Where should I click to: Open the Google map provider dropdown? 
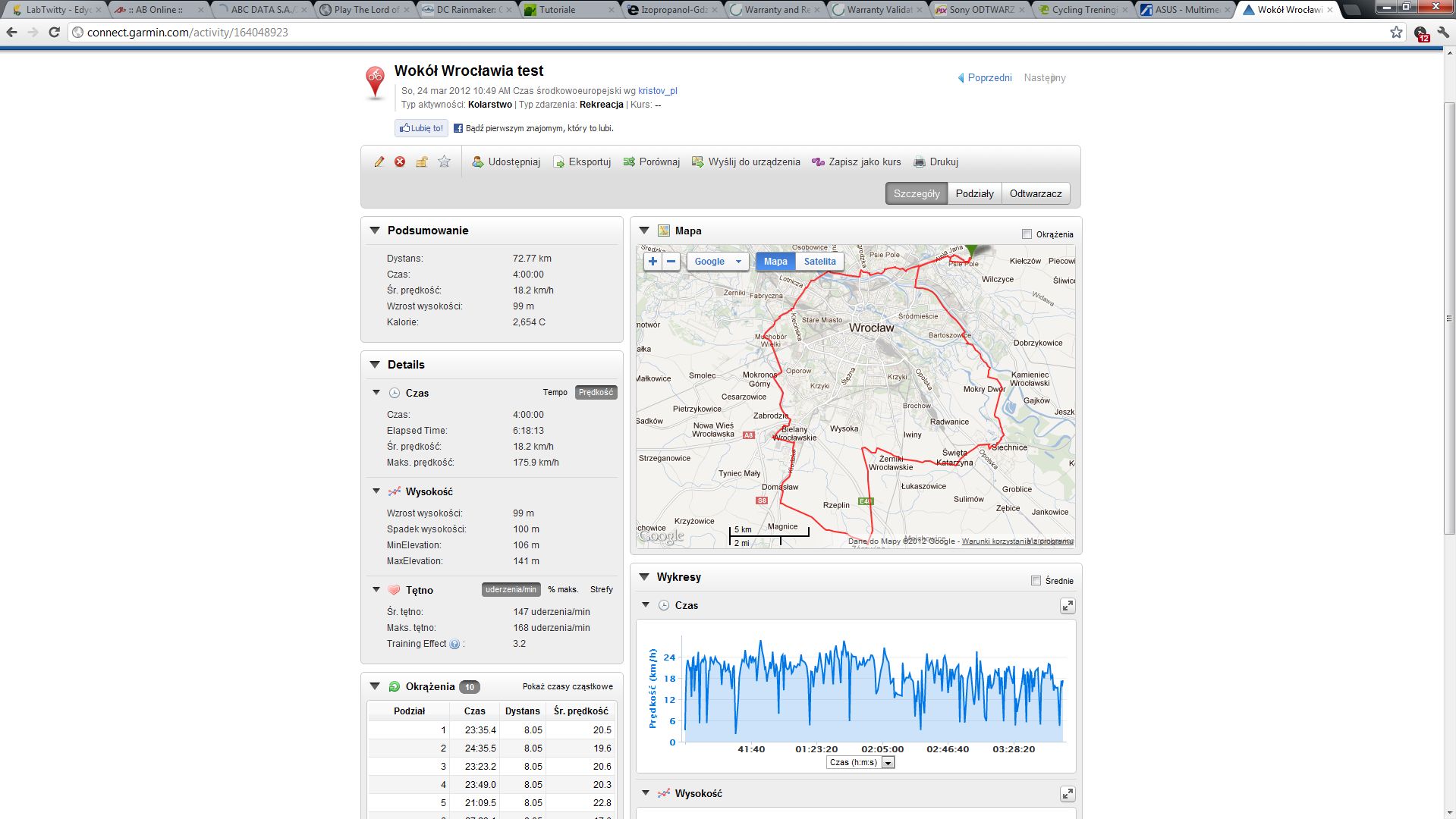[718, 262]
